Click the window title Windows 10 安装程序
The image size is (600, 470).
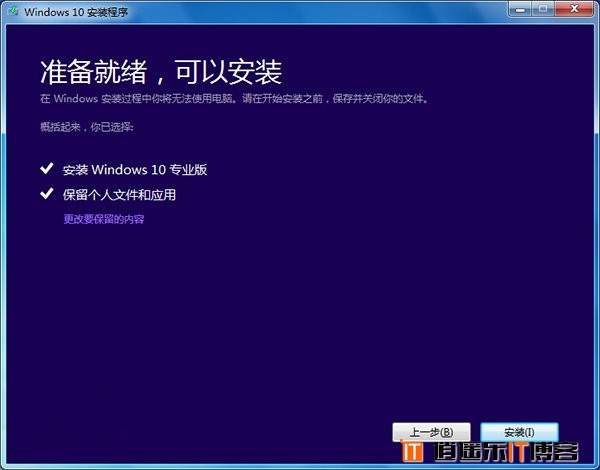point(76,12)
